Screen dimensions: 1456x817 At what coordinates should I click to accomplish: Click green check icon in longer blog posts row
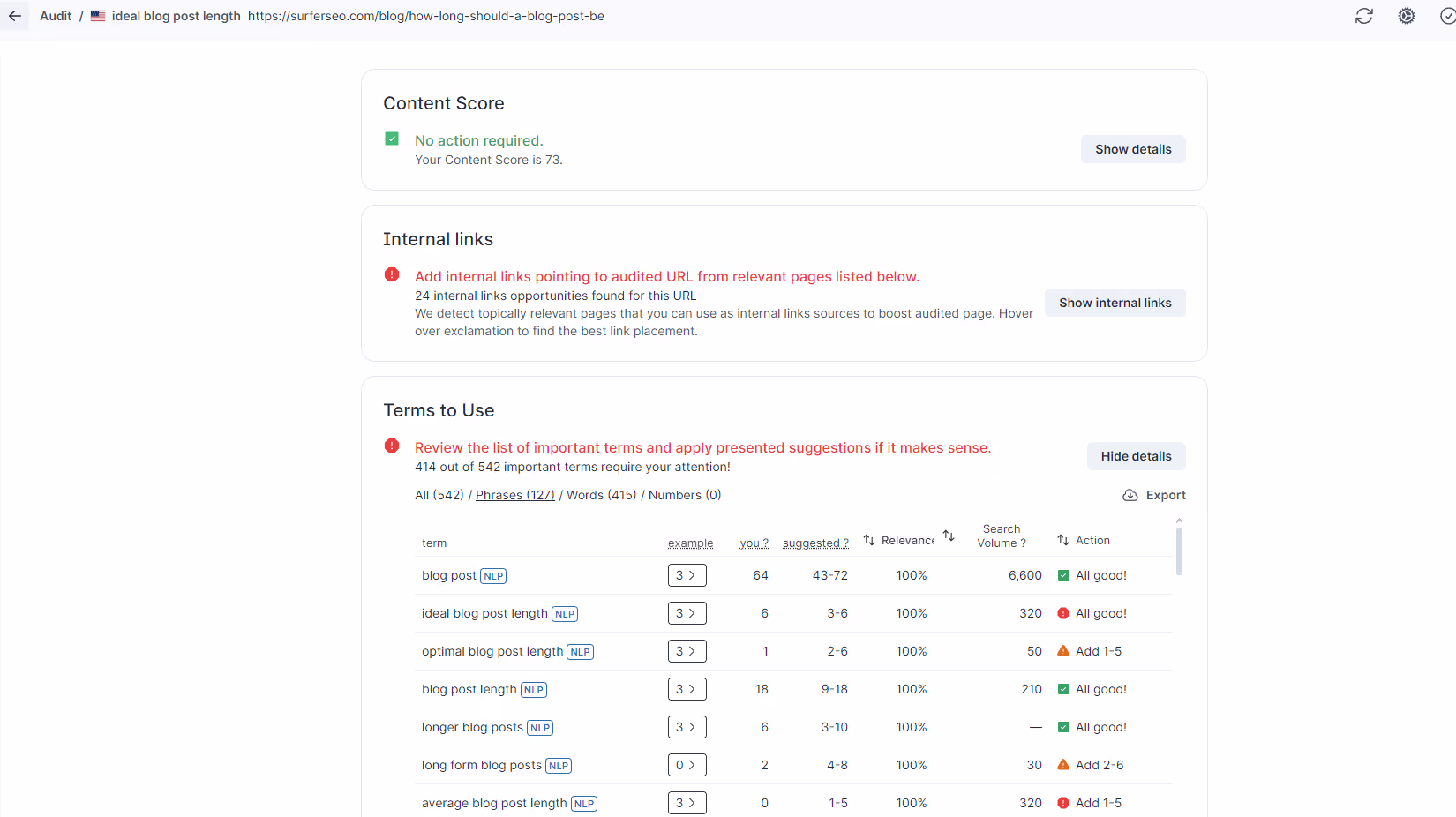[1063, 727]
